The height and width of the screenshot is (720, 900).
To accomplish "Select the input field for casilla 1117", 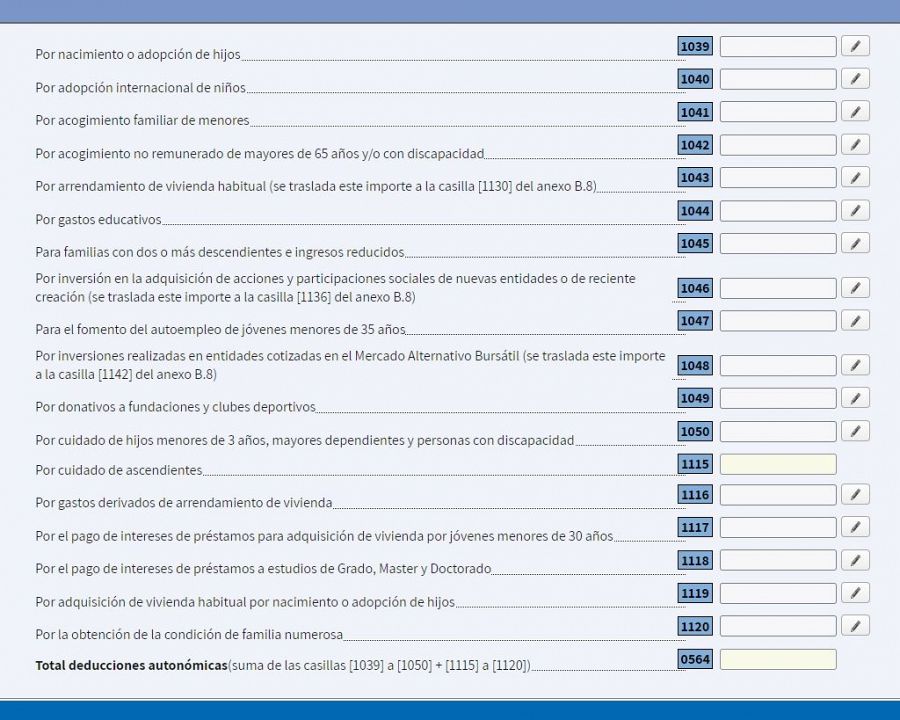I will point(777,527).
